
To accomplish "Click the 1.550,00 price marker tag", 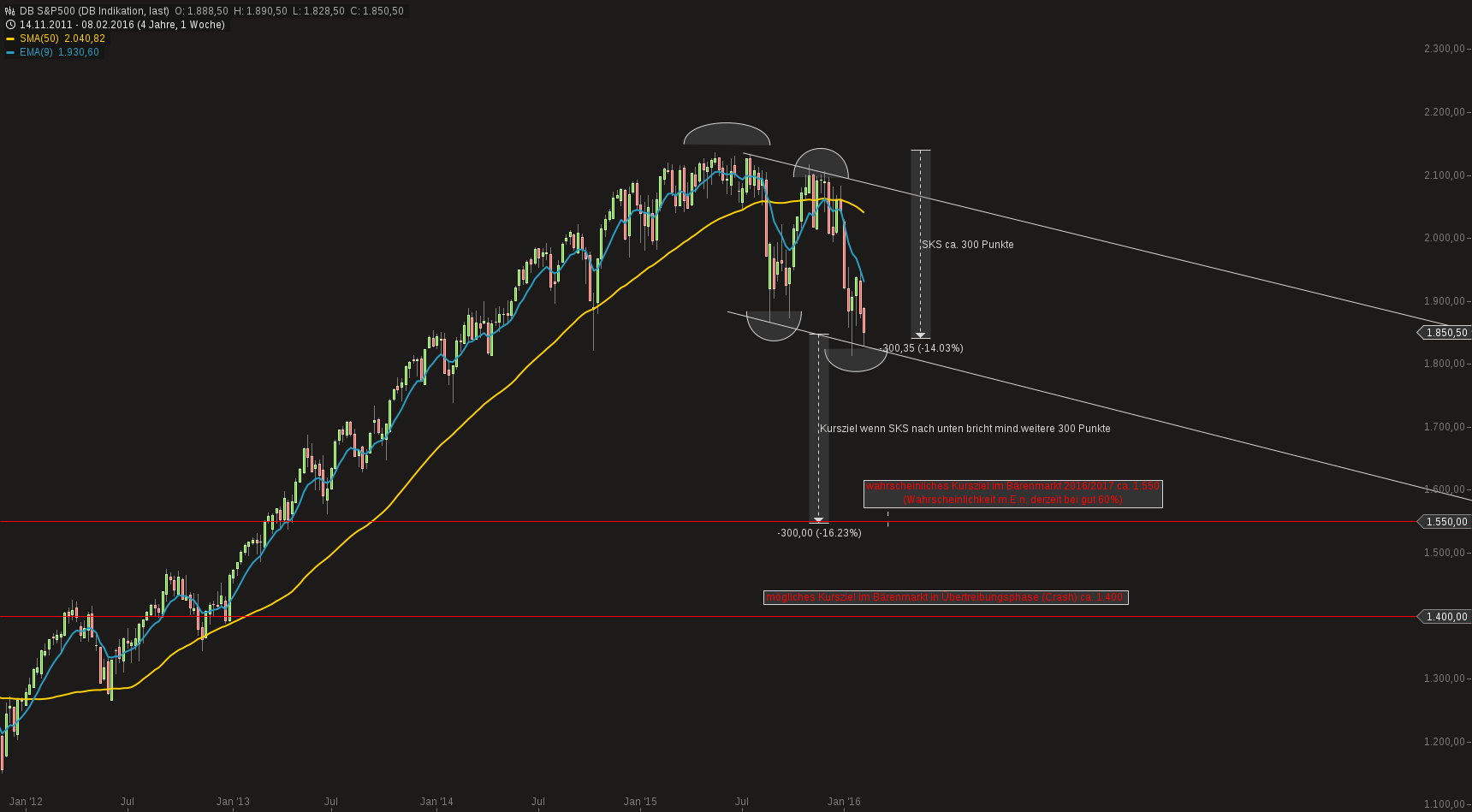I will 1445,521.
